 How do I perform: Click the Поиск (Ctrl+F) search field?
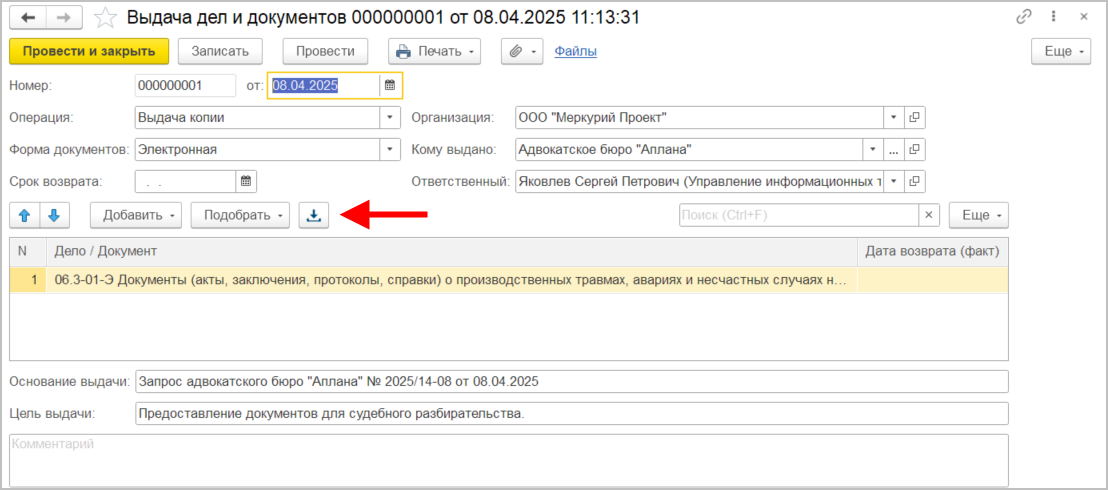(x=798, y=216)
